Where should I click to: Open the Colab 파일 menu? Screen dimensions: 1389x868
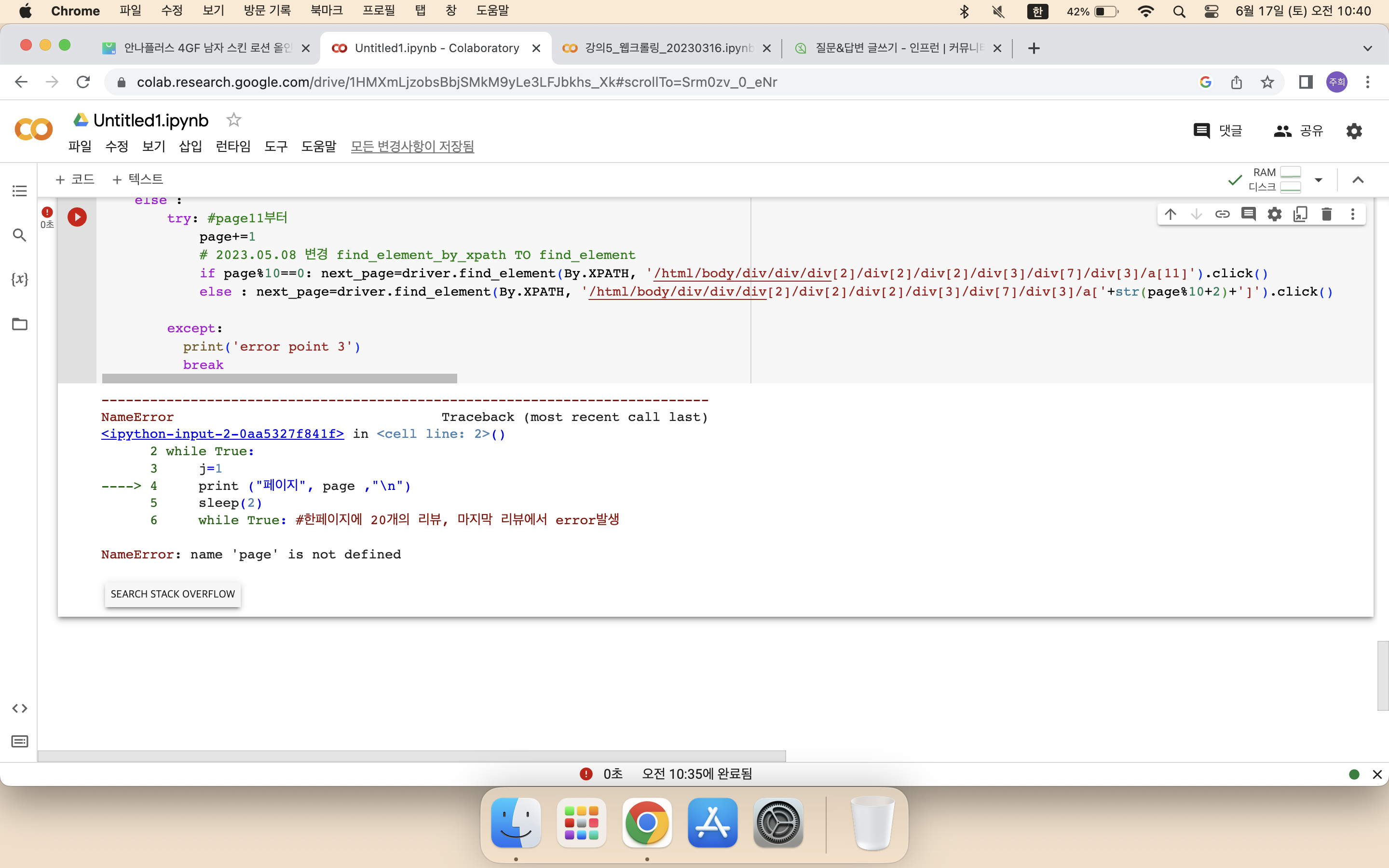click(80, 147)
